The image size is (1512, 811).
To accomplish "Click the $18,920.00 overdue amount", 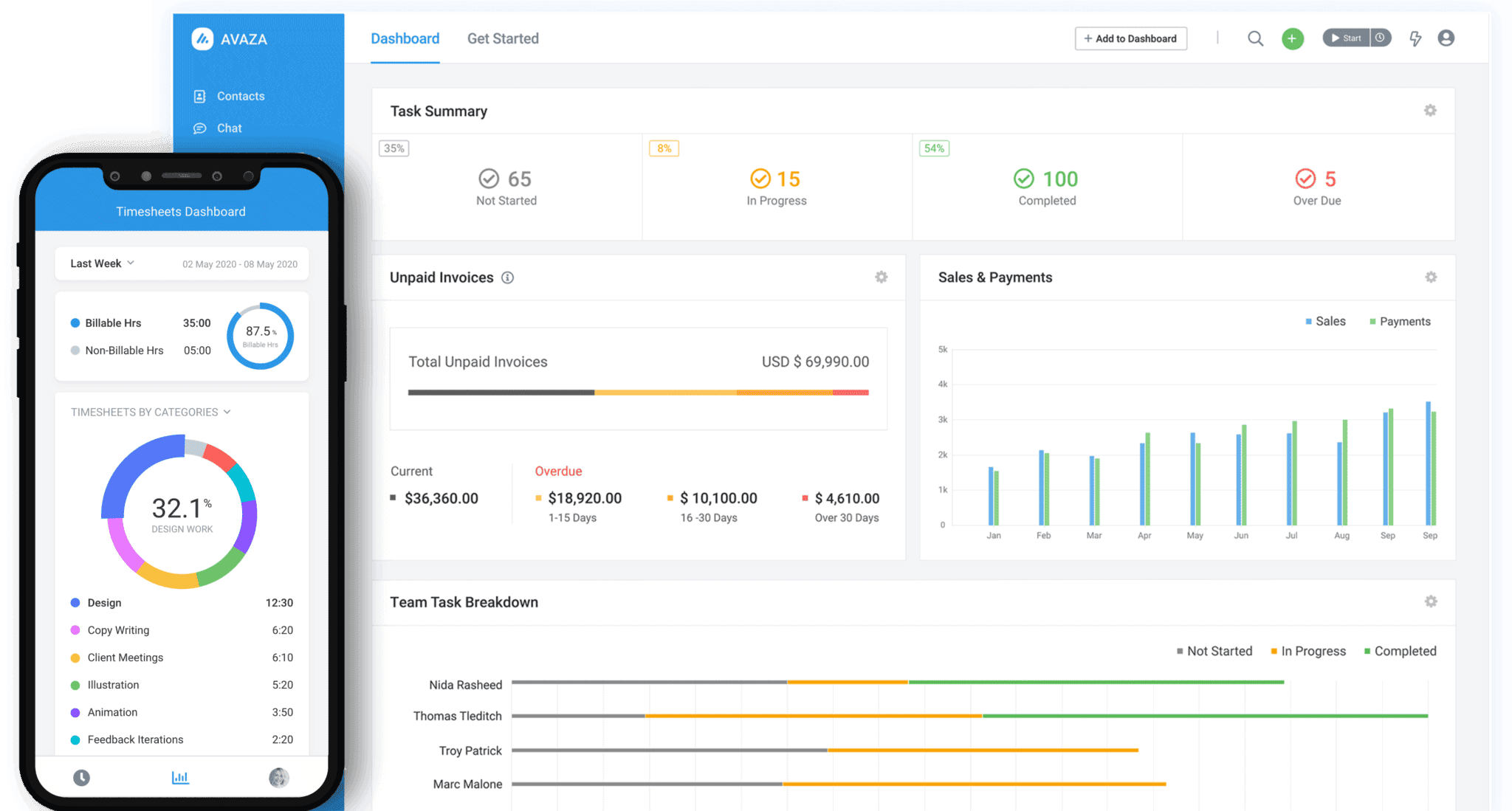I will click(585, 498).
